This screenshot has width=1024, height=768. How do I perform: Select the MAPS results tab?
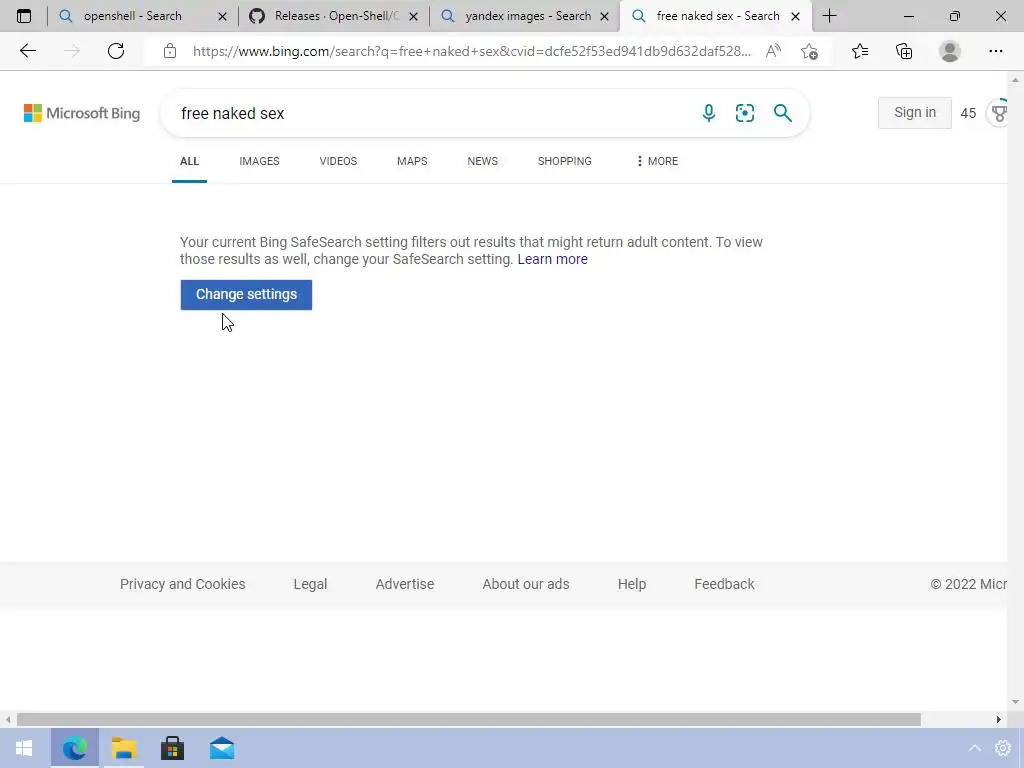coord(412,161)
